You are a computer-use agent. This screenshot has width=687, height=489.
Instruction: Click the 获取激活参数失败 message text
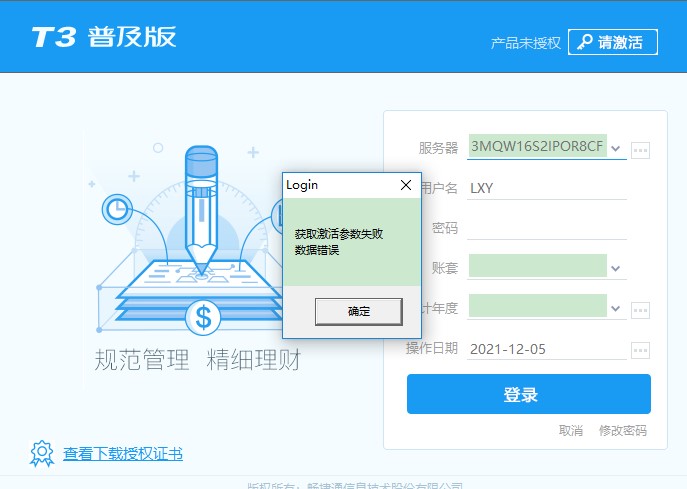point(339,234)
